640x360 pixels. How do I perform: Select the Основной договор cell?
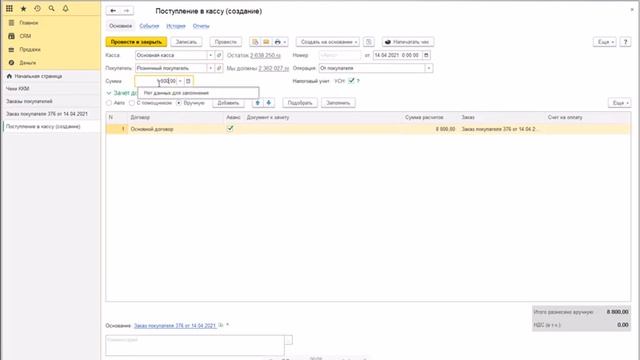tap(176, 129)
